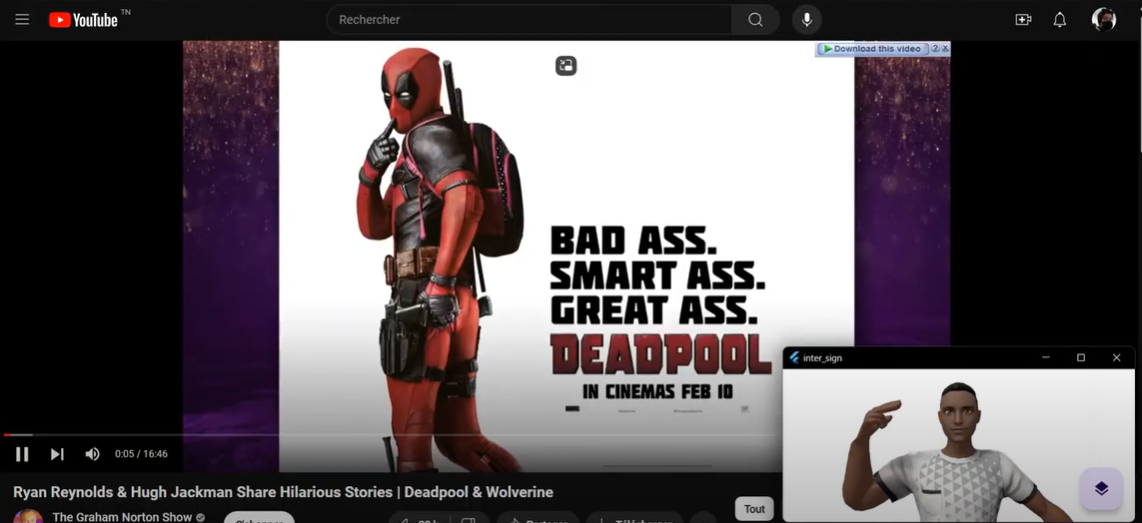Click the miniplayer overlay icon on video

(x=566, y=66)
